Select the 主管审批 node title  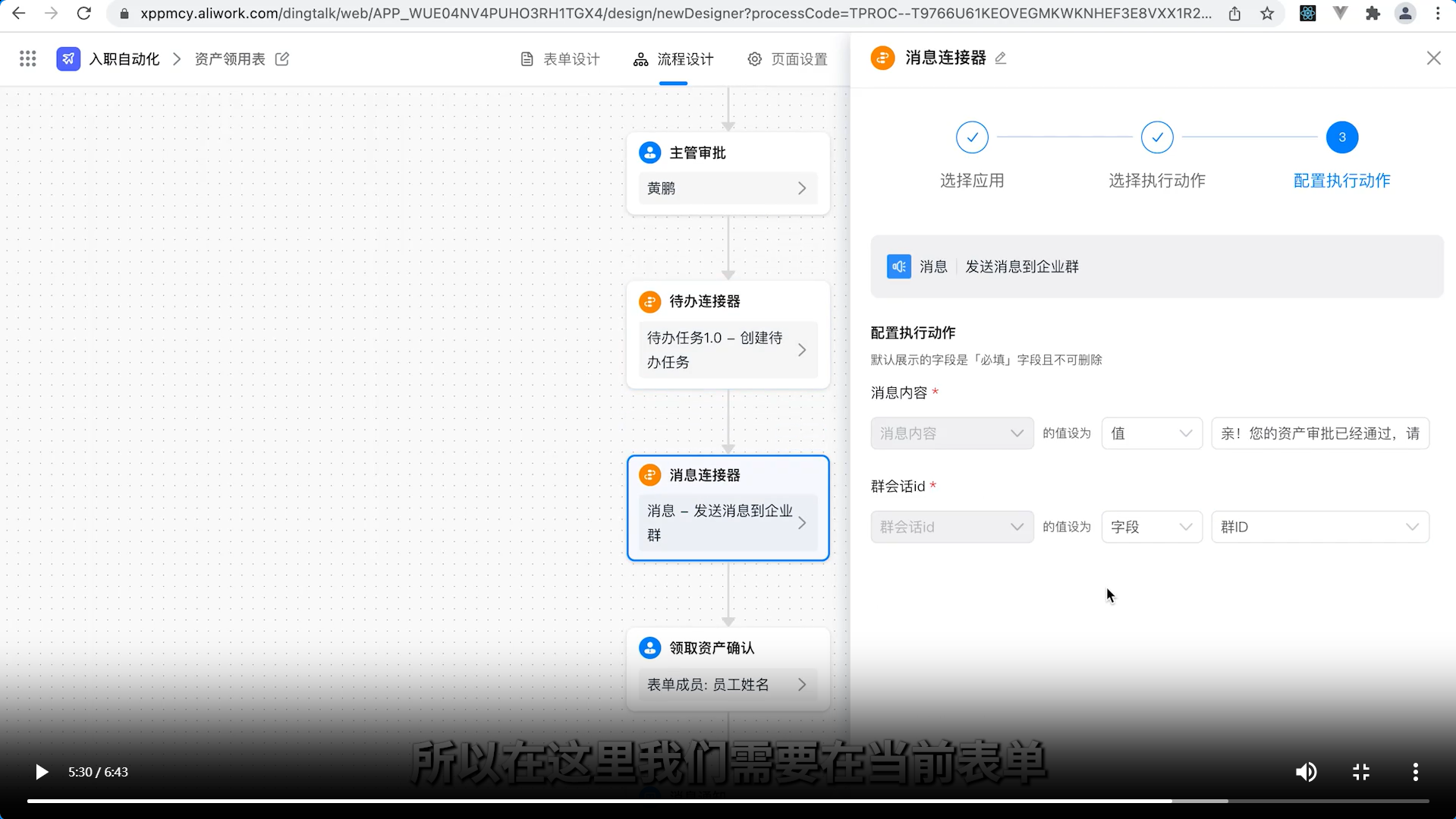(697, 153)
